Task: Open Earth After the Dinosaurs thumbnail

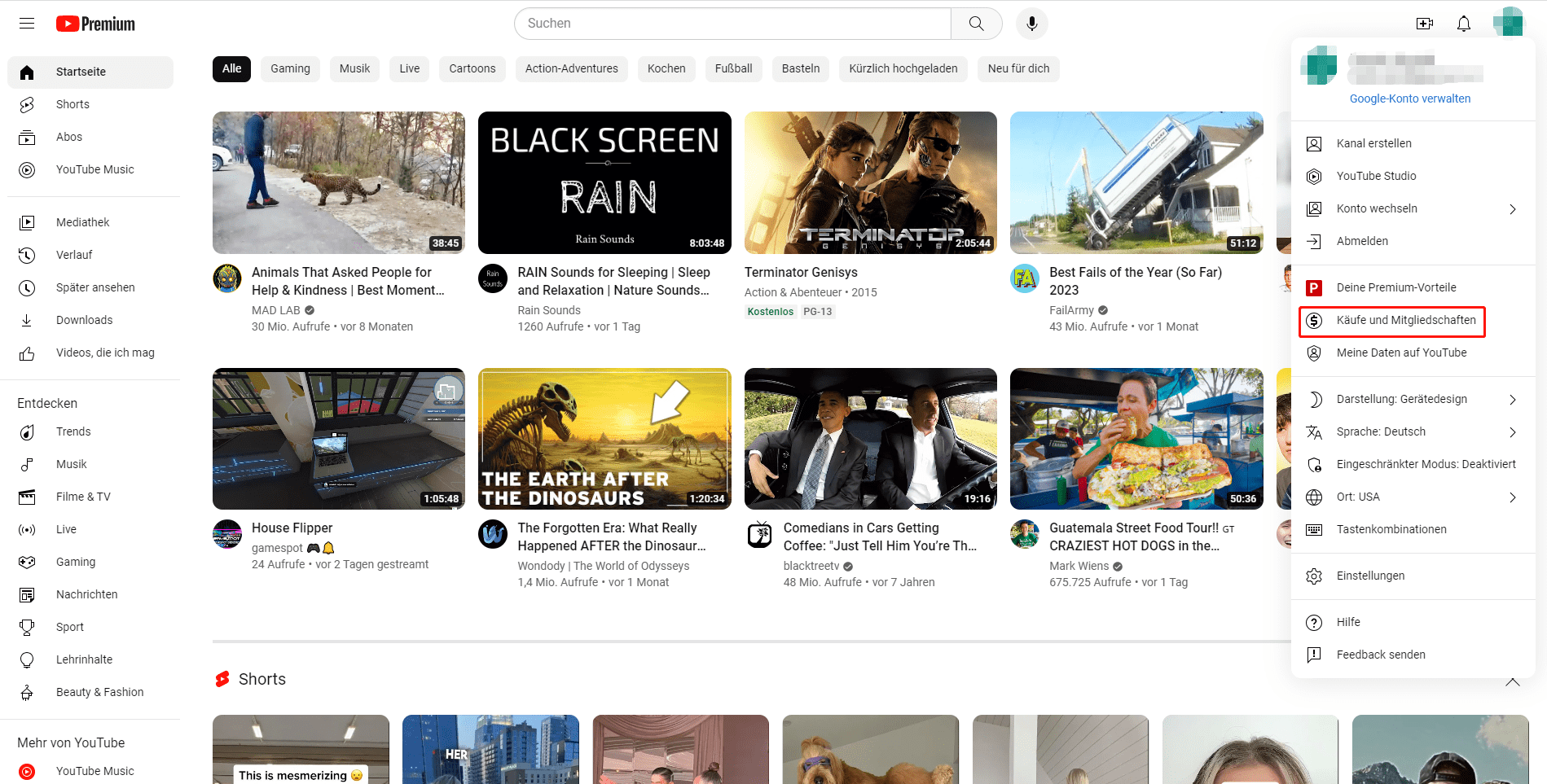Action: click(x=604, y=439)
